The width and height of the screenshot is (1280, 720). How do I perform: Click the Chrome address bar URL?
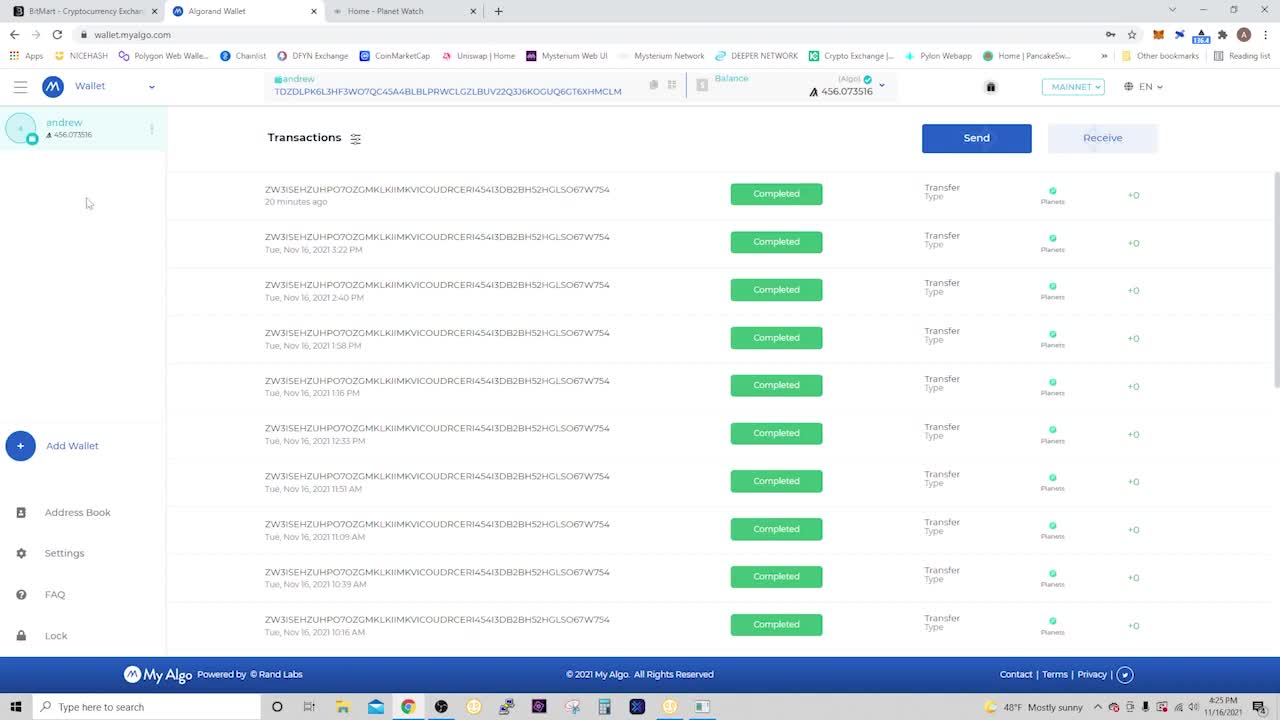(132, 34)
